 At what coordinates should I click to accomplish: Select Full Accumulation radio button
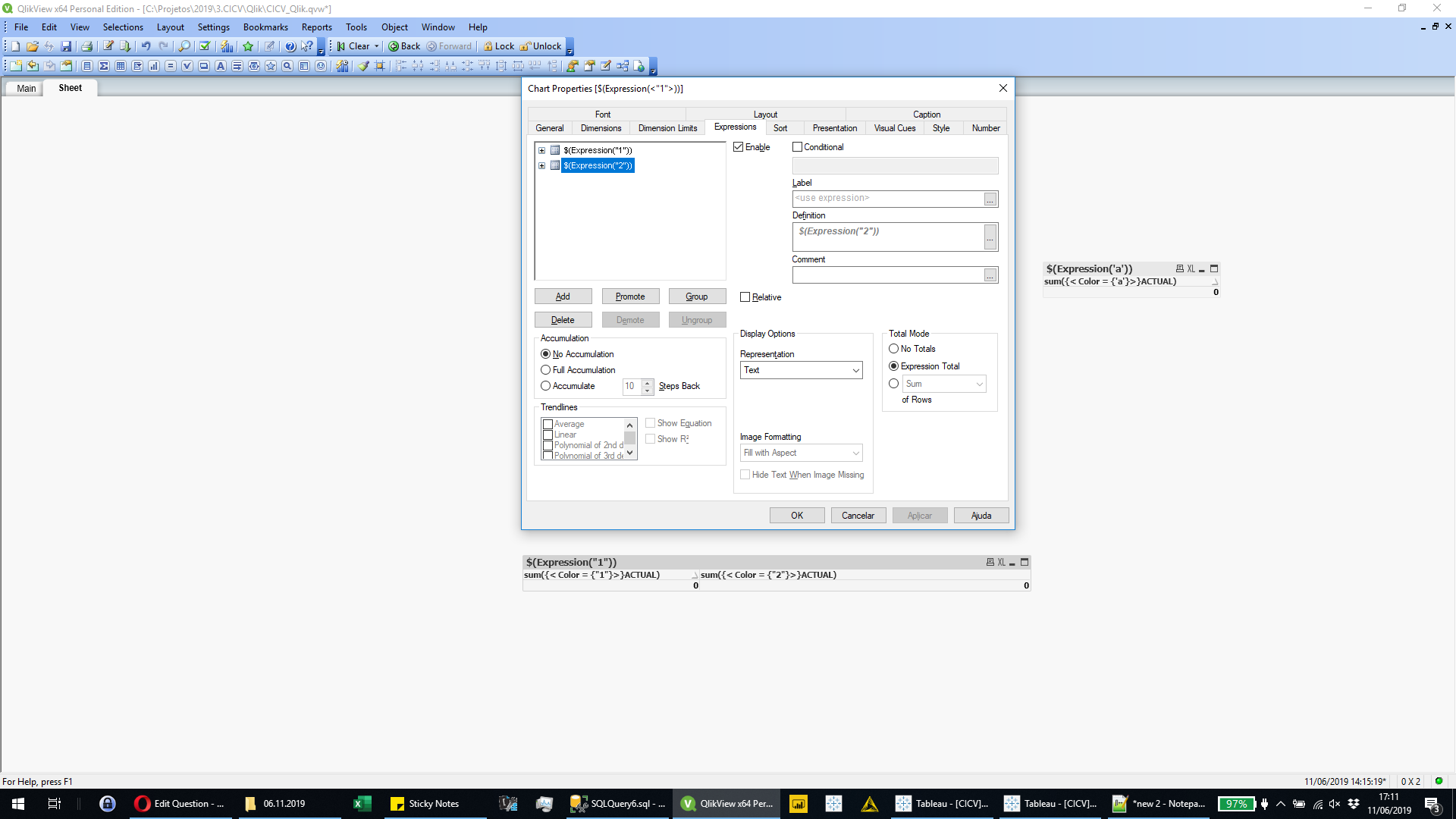[545, 370]
